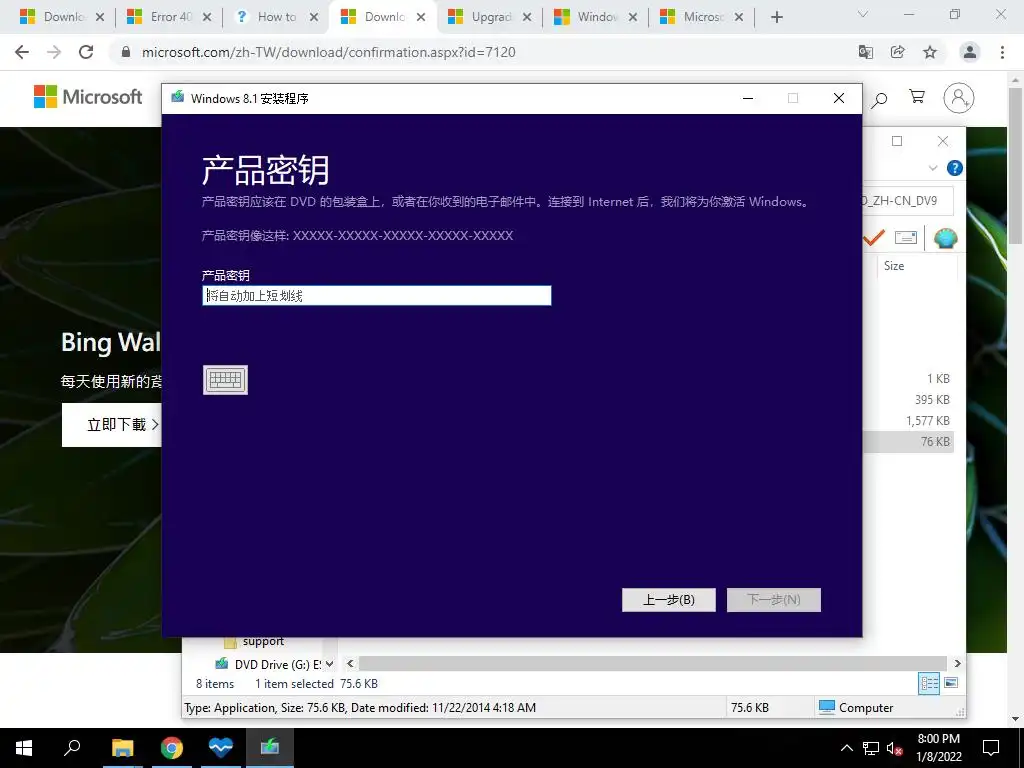This screenshot has width=1024, height=768.
Task: Open the taskbar clock and date
Action: pos(938,748)
